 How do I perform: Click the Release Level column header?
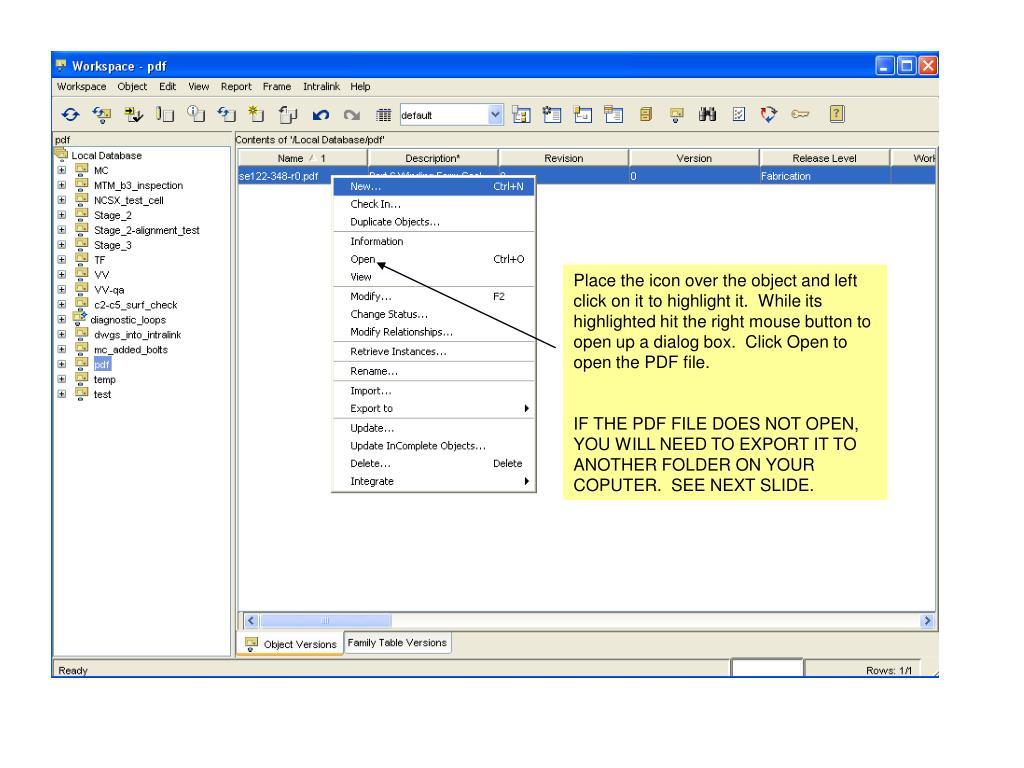click(x=824, y=158)
